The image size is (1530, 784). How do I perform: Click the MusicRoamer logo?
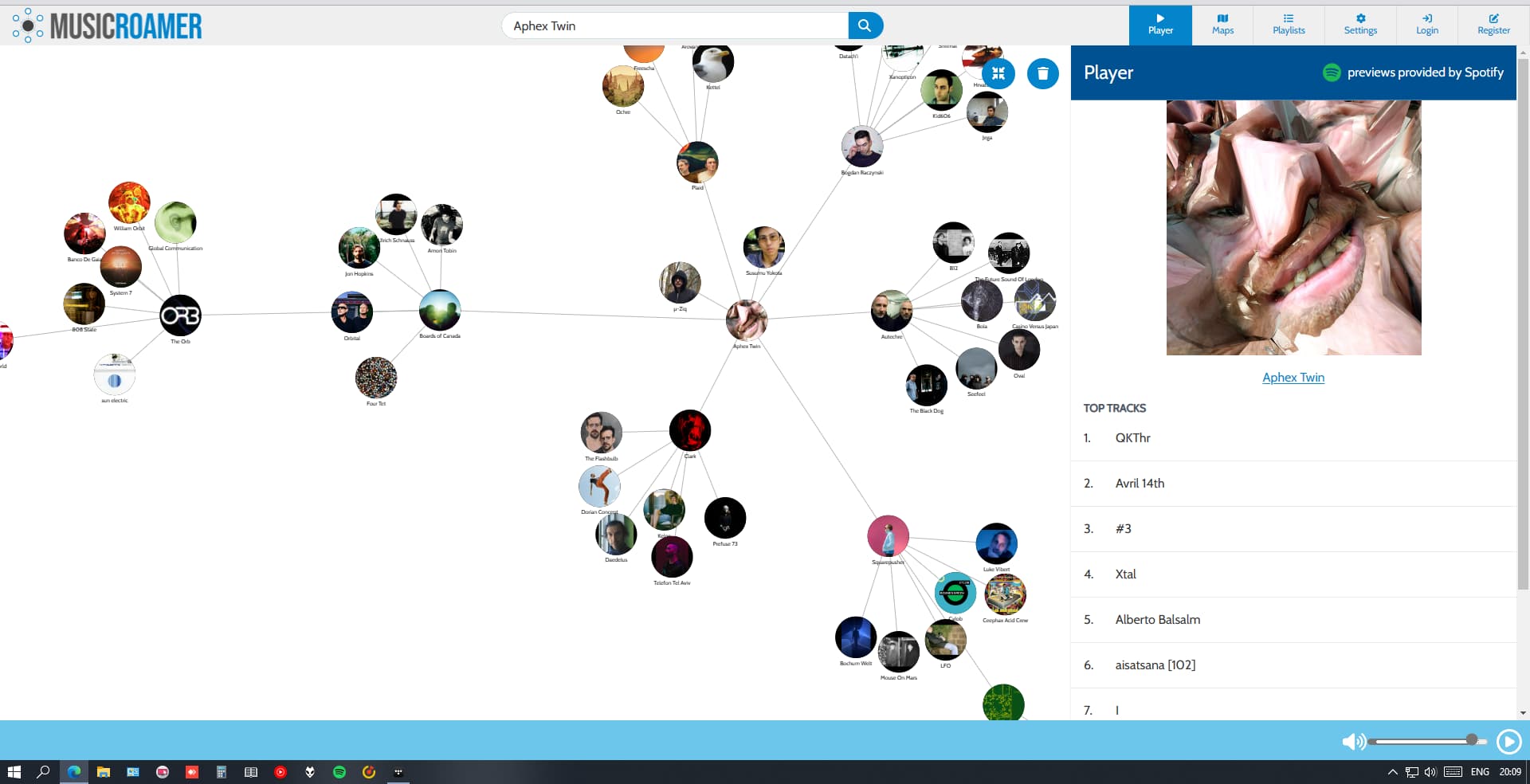[107, 25]
